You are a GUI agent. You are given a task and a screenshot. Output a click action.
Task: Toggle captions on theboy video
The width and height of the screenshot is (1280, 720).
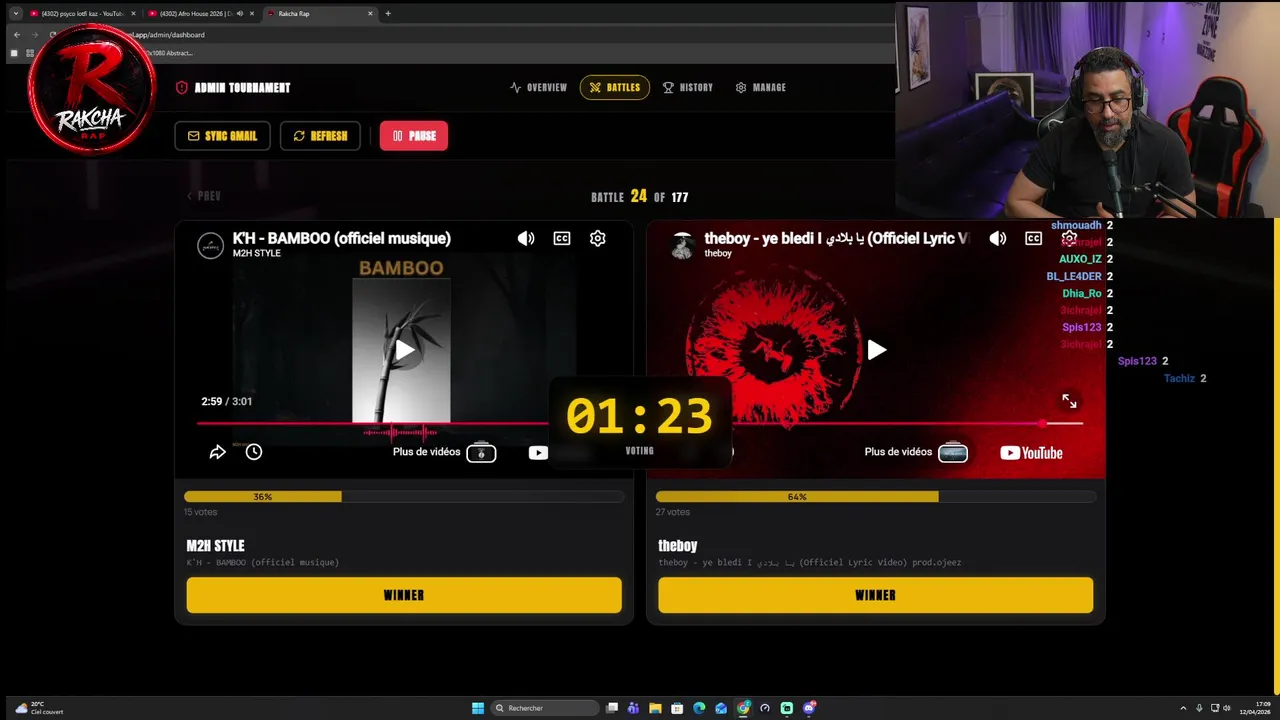point(1034,238)
